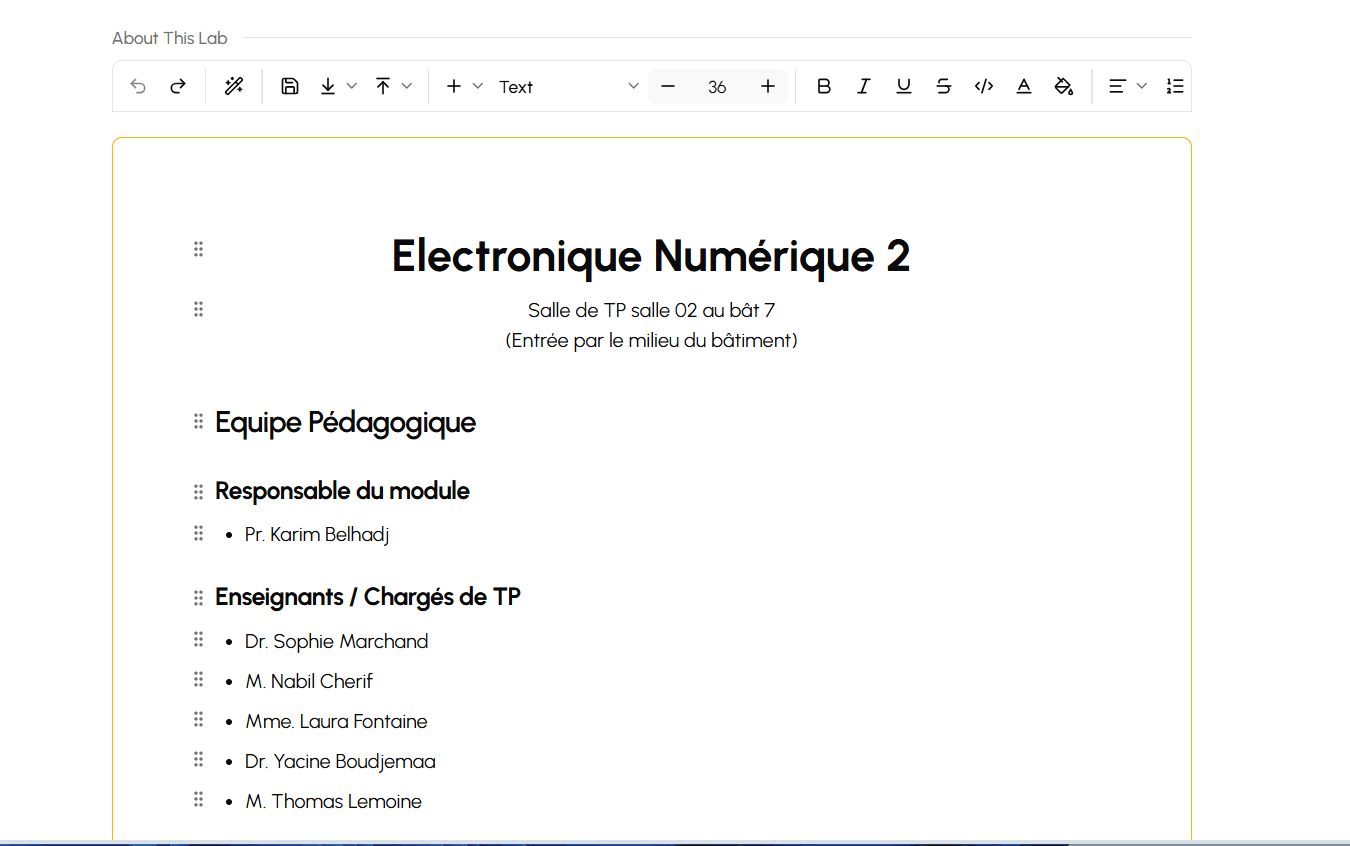Click drag handle beside Equipe Pédagogique heading

[x=198, y=421]
